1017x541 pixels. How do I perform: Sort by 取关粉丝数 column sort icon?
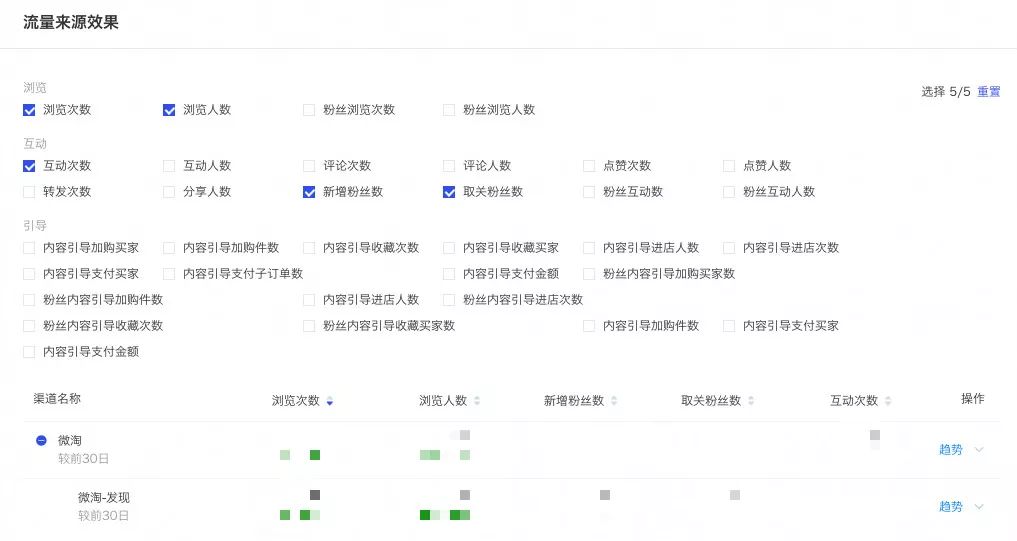coord(750,401)
